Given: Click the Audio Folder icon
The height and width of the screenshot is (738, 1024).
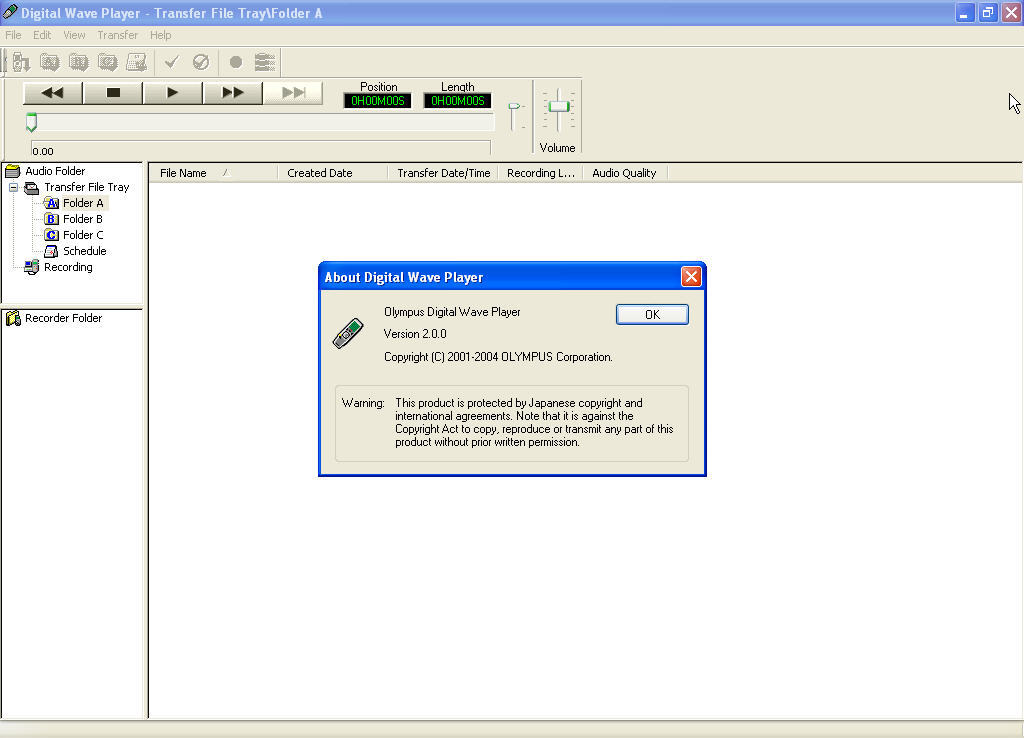Looking at the screenshot, I should (13, 171).
